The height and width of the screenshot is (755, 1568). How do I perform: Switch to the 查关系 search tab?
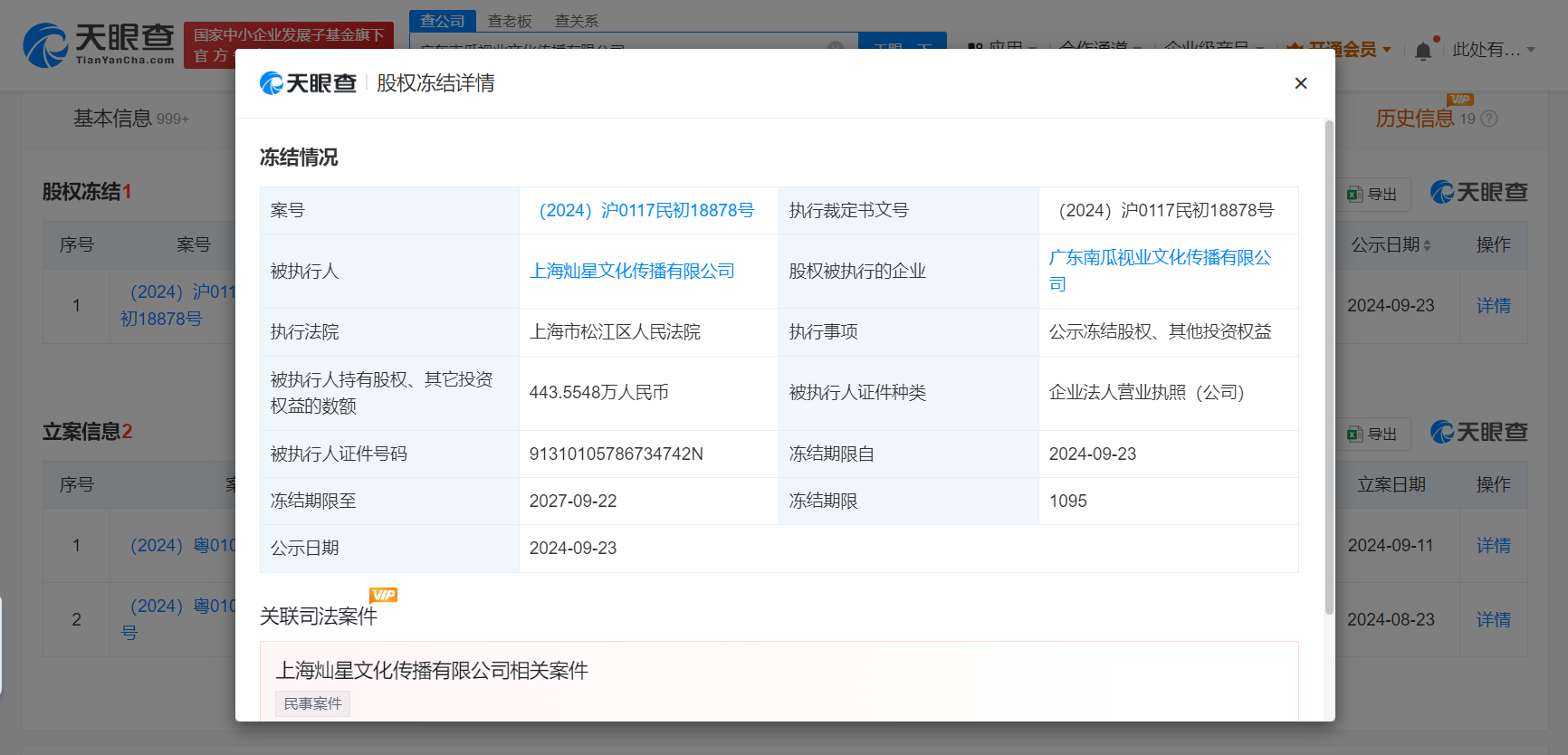tap(577, 21)
